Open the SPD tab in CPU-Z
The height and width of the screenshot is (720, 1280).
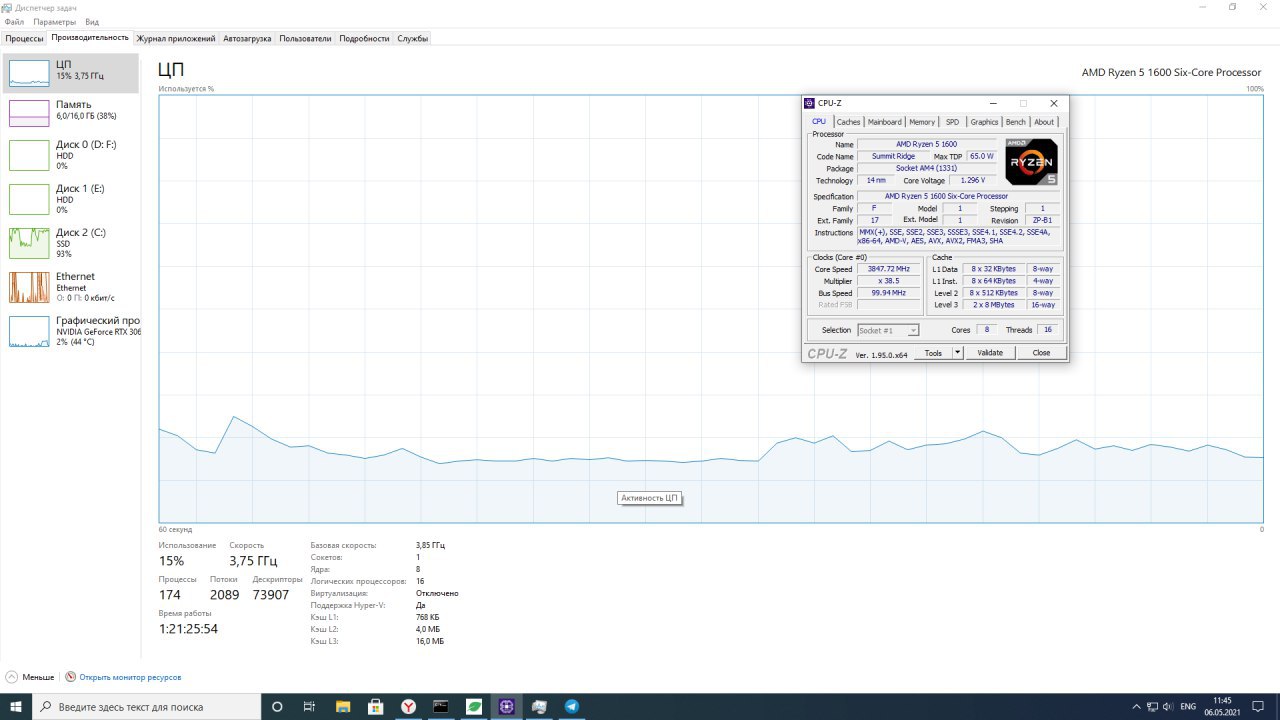[x=952, y=122]
